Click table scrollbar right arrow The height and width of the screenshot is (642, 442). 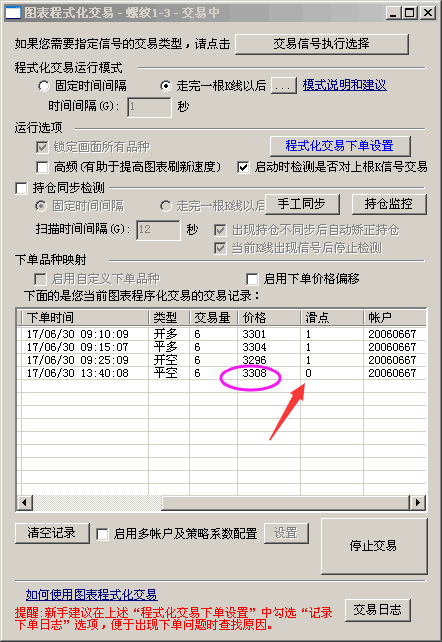[417, 502]
